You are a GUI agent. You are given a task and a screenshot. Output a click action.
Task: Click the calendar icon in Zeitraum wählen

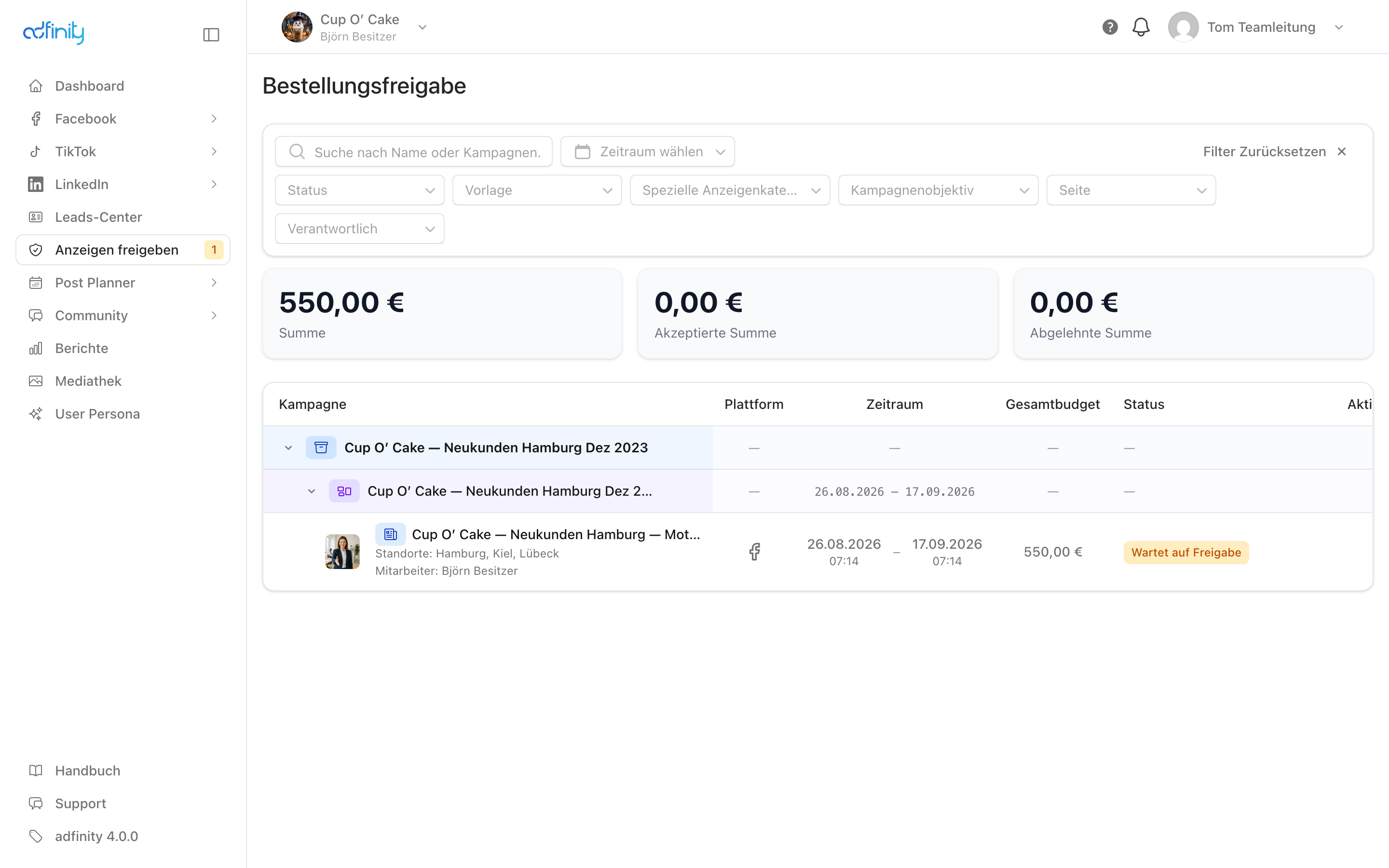582,151
